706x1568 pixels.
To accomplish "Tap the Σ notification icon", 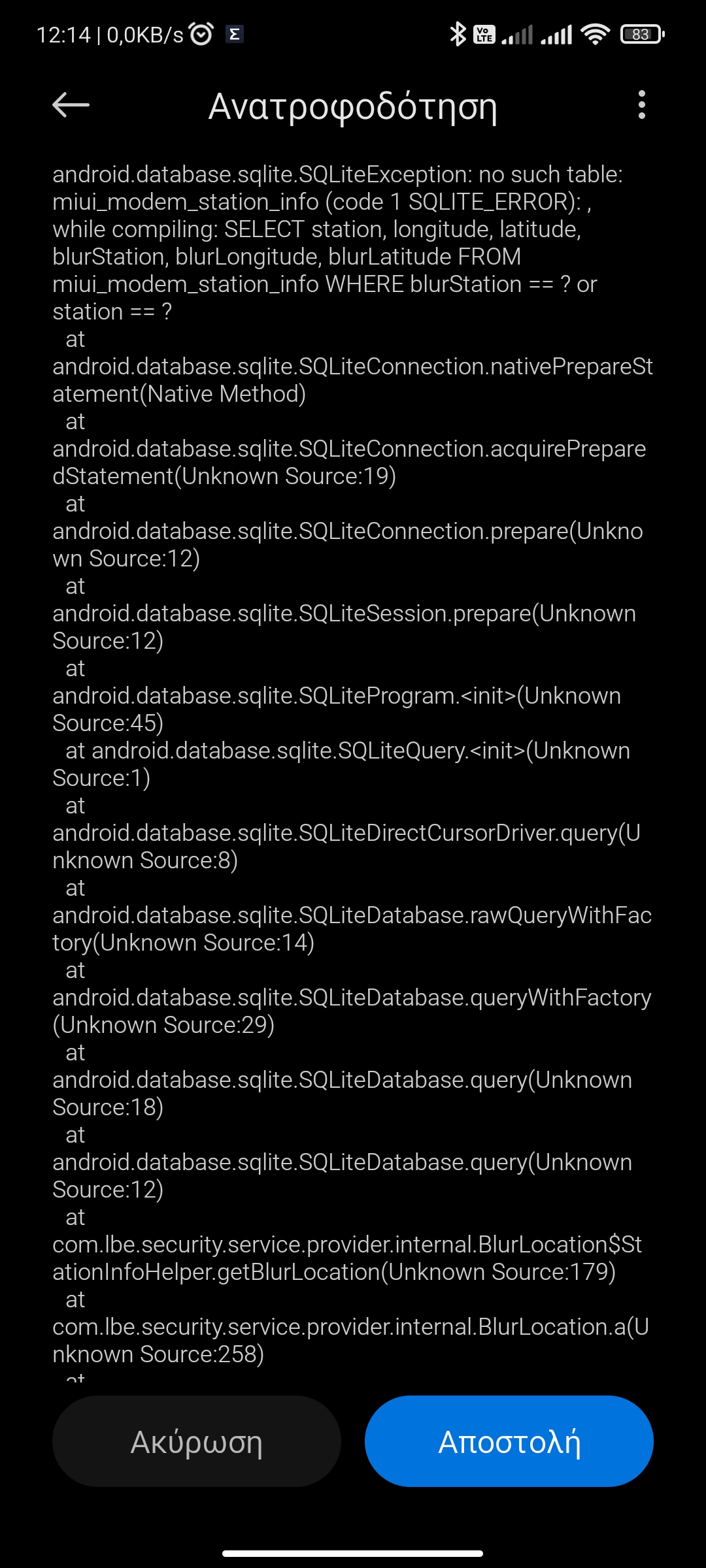I will [234, 34].
